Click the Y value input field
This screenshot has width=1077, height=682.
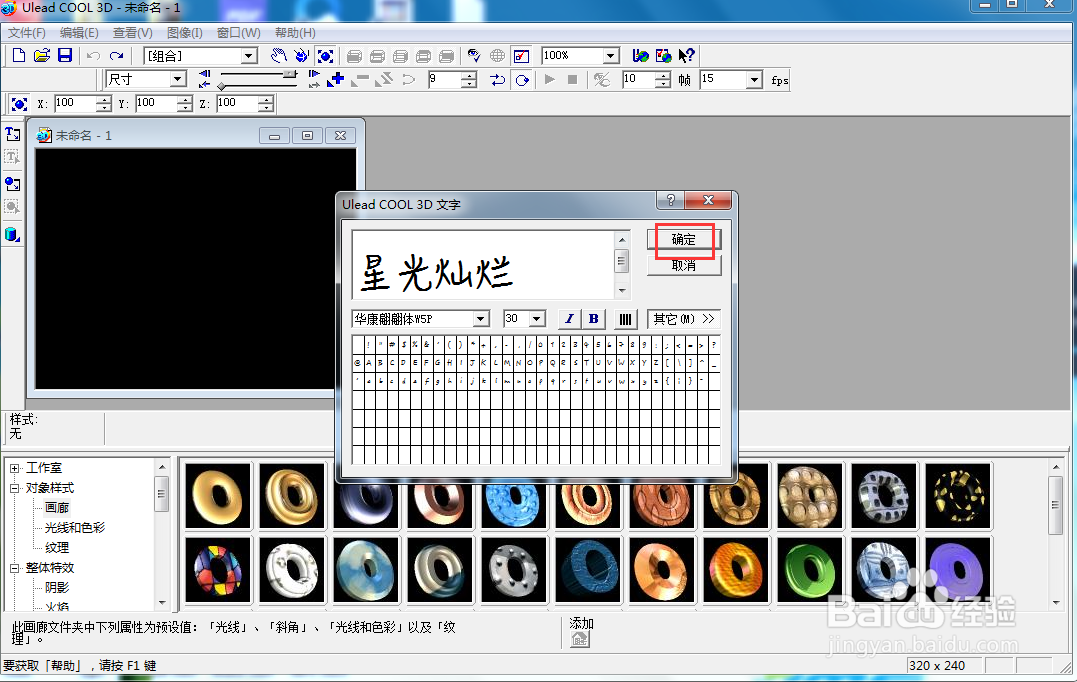coord(155,104)
